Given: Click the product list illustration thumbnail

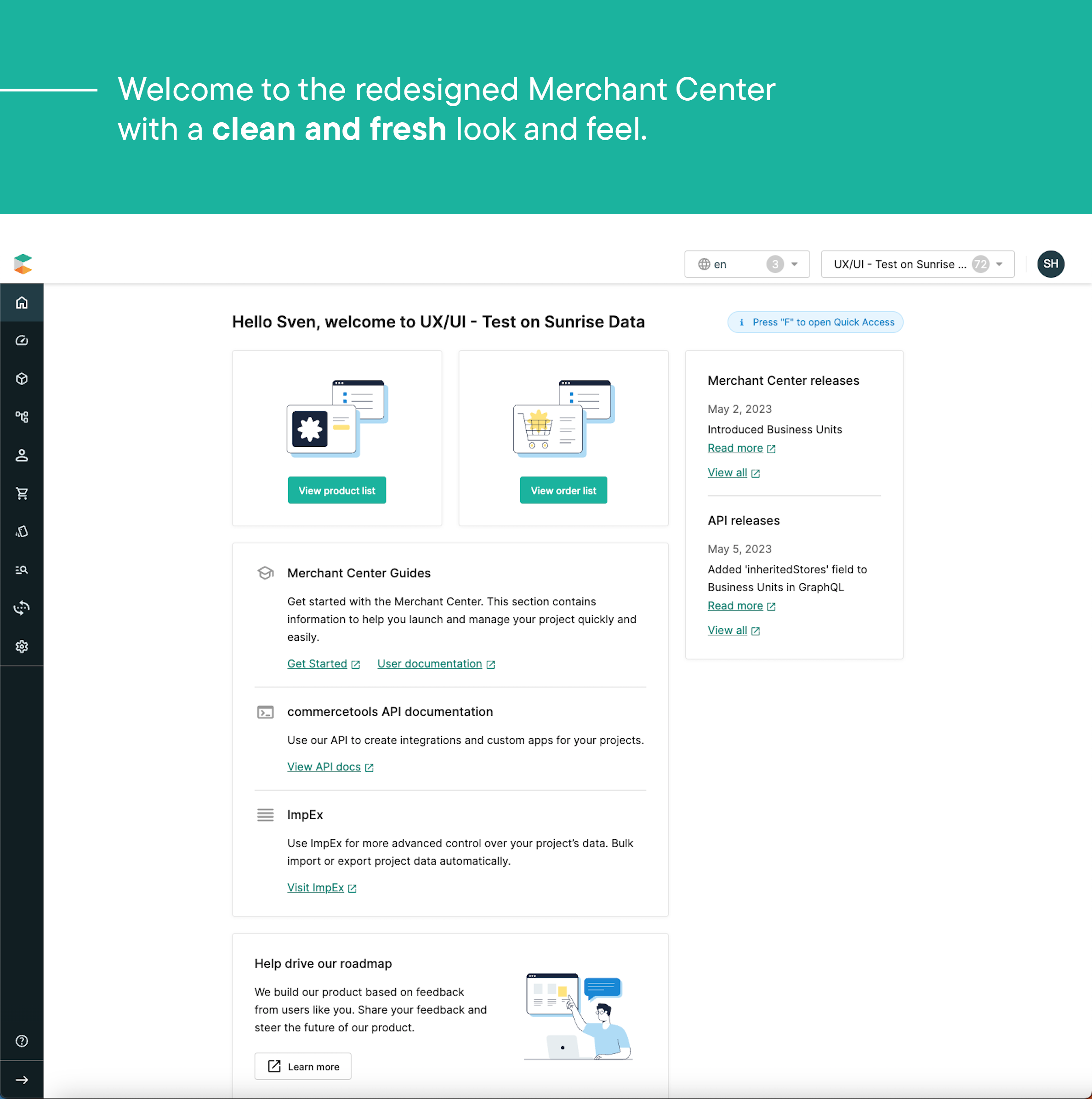Looking at the screenshot, I should pos(337,419).
